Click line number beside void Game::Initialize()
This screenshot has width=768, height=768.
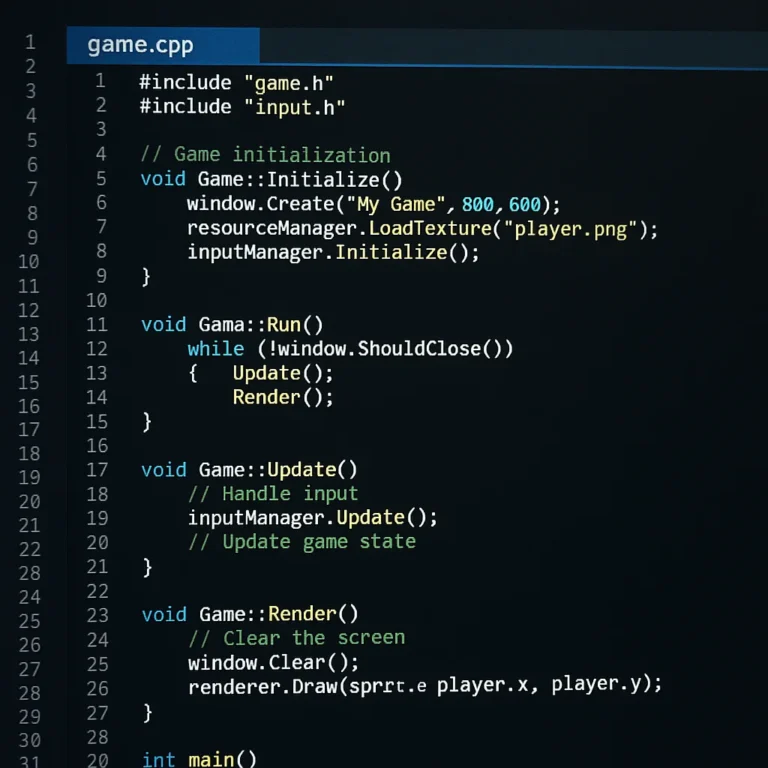101,178
